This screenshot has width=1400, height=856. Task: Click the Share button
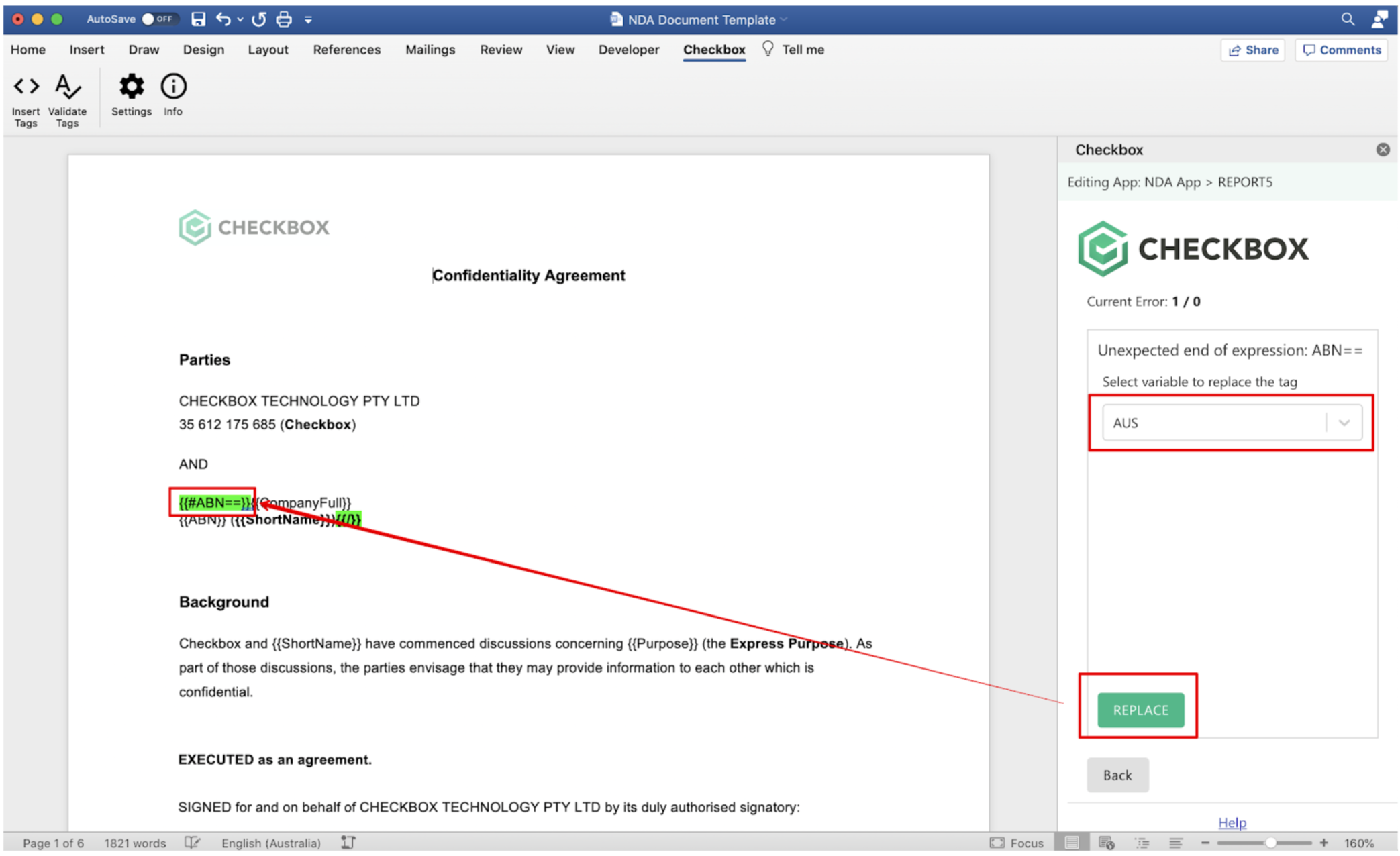(x=1252, y=50)
